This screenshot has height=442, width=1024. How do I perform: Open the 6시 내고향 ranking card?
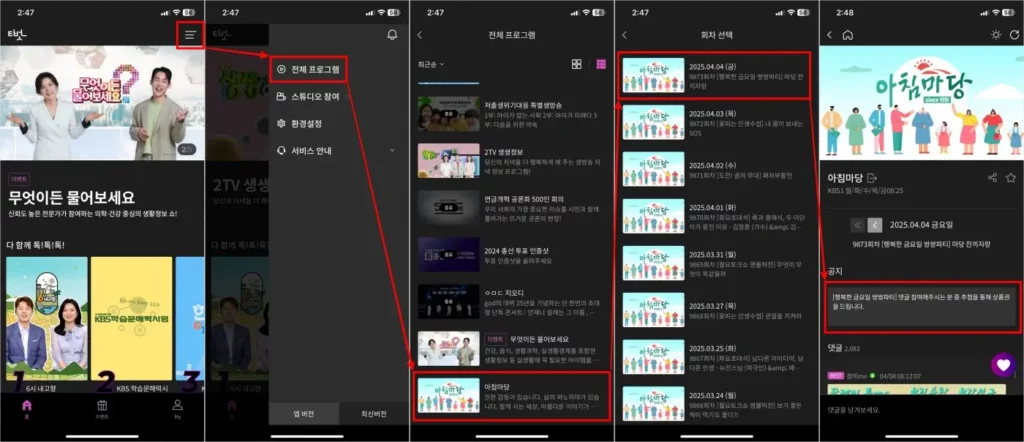point(46,319)
